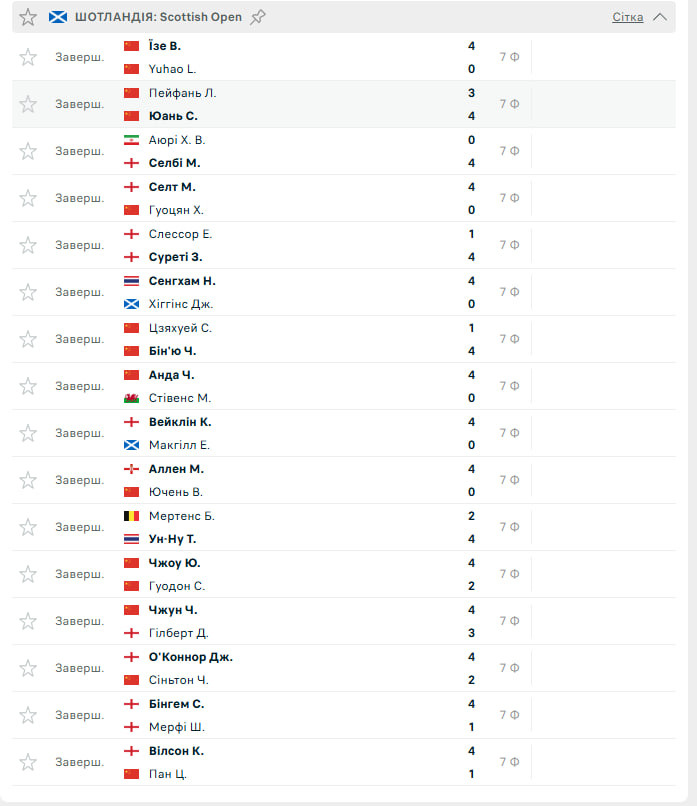Screen dimensions: 697x806
Task: Favorite the Анда Ч. vs Стівенс М. match
Action: click(28, 386)
